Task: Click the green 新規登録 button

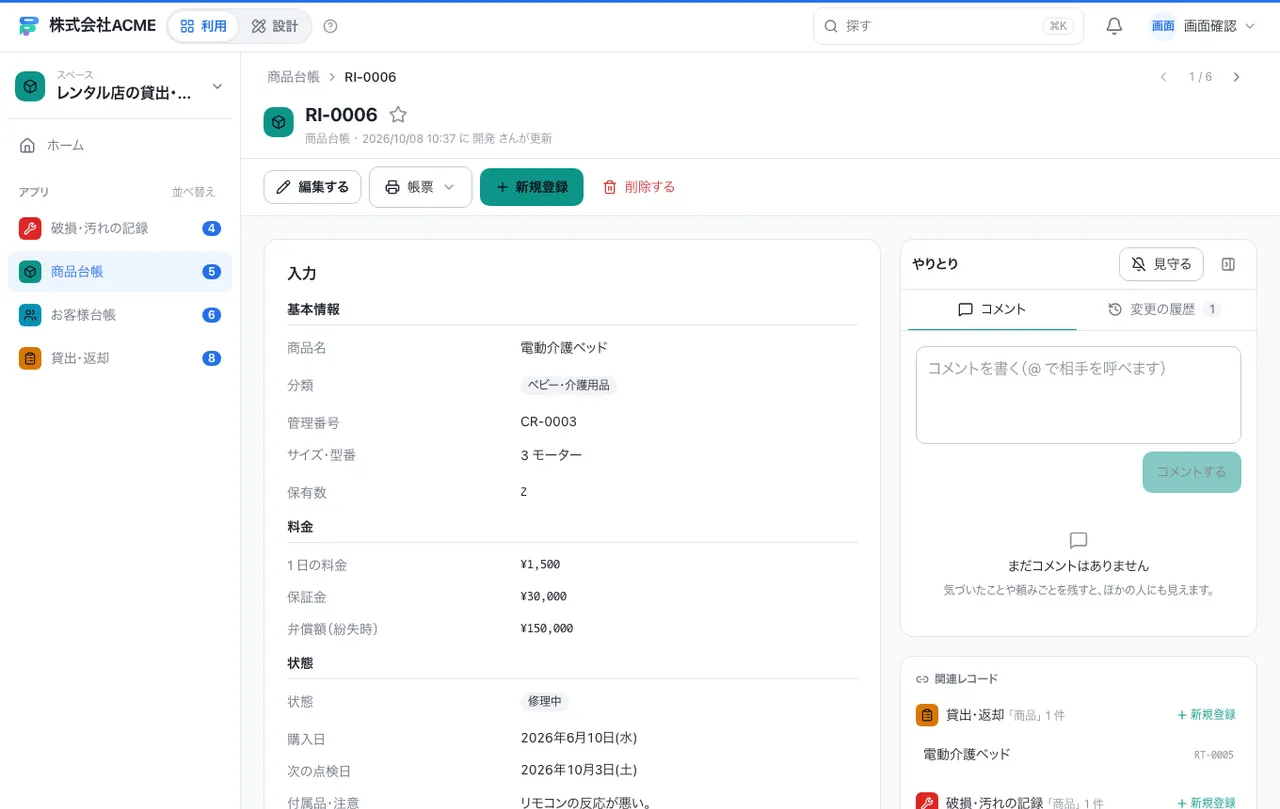Action: 531,187
